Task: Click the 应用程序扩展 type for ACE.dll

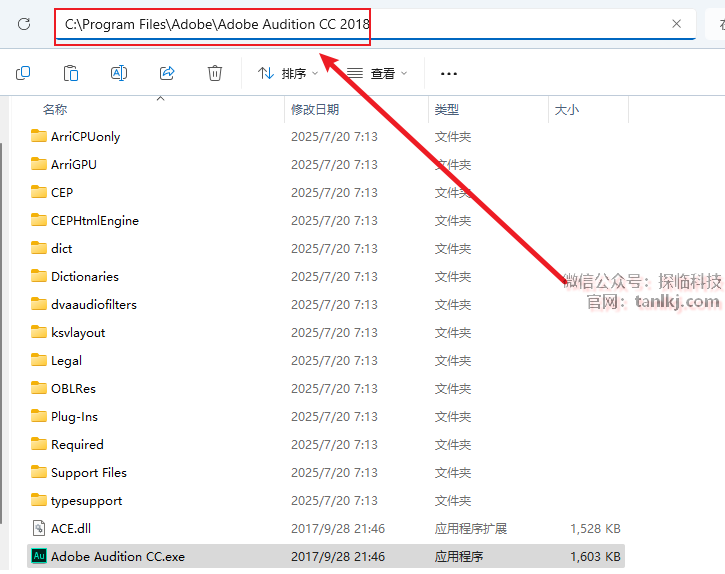Action: [x=471, y=528]
